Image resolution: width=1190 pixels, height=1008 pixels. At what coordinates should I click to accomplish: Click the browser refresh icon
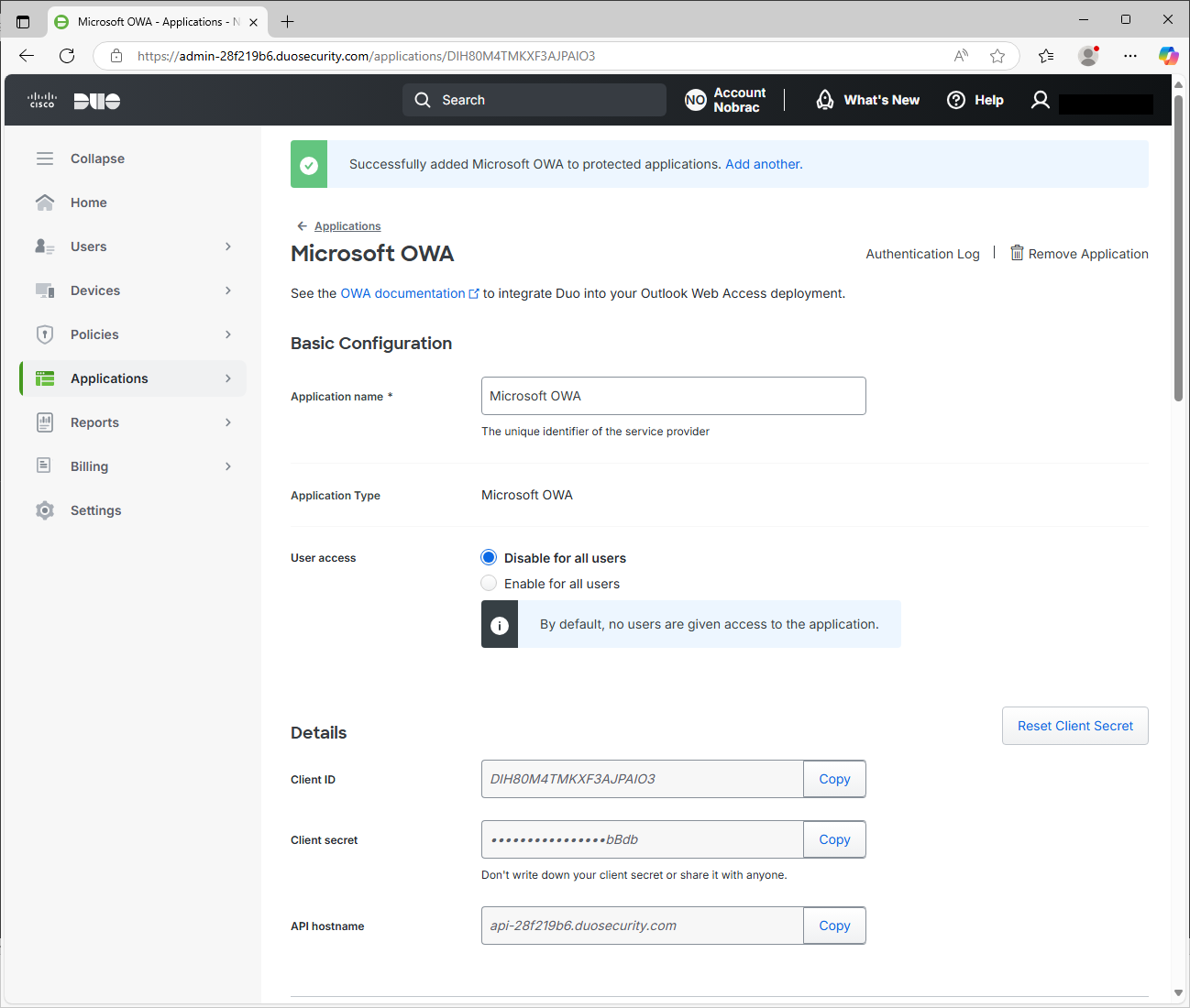click(x=67, y=56)
